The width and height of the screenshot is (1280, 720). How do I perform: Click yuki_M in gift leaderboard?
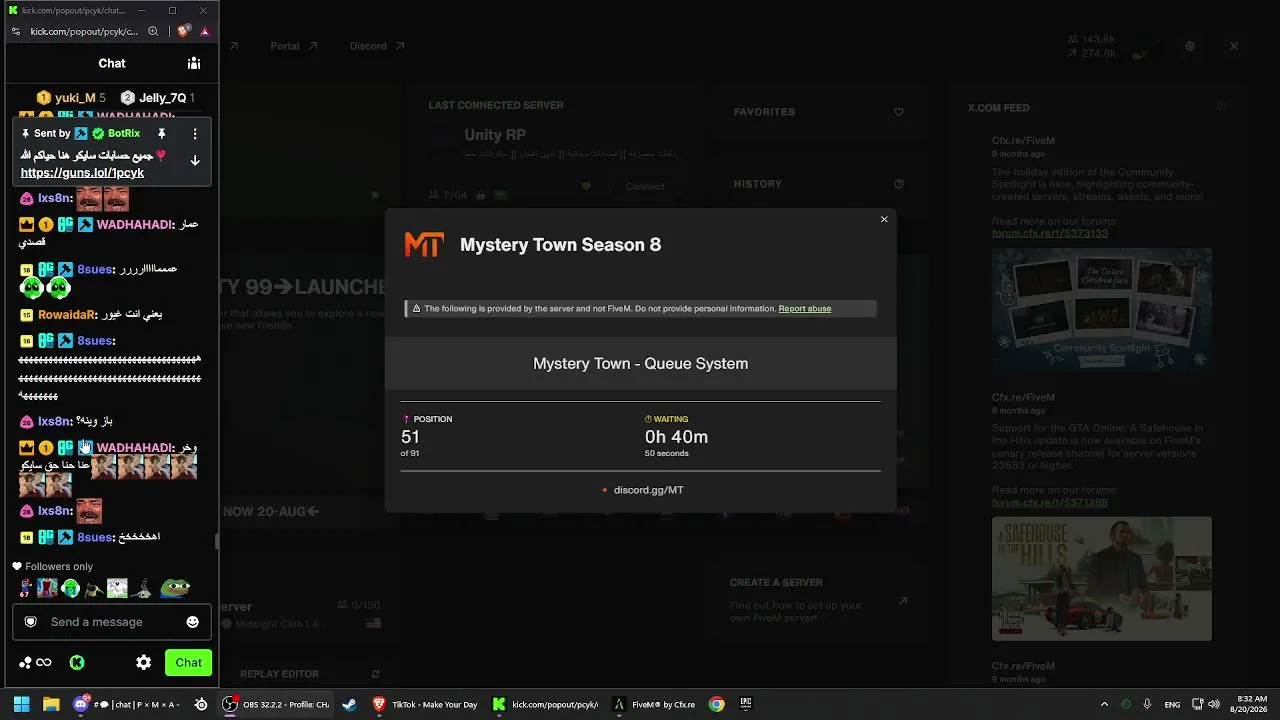pos(75,98)
